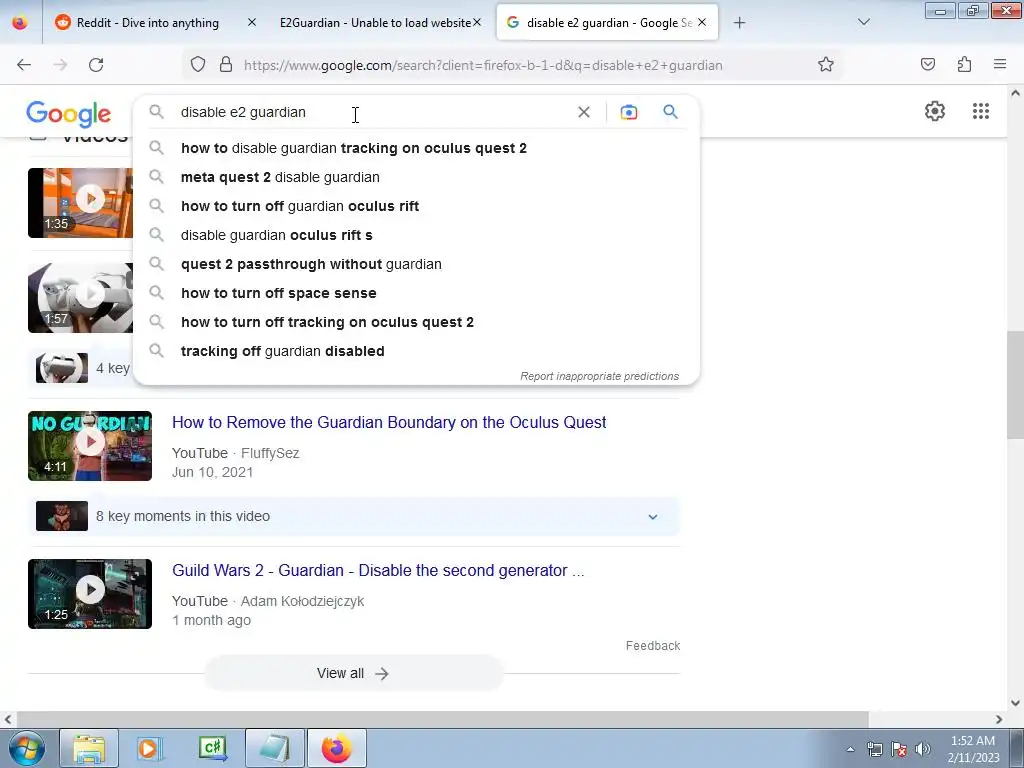Viewport: 1024px width, 768px height.
Task: Open the C# taskbar application
Action: coord(213,748)
